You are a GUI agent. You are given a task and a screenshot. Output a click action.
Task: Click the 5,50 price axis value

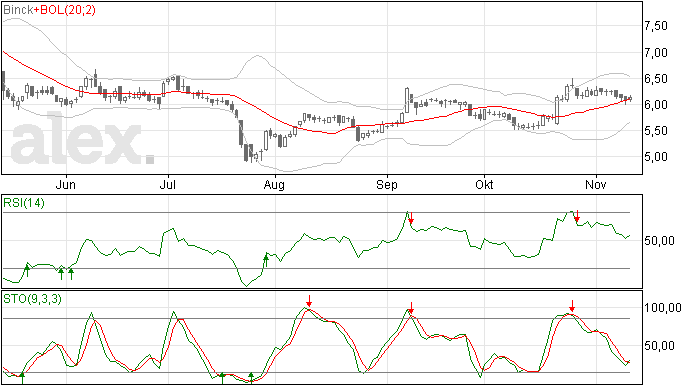pos(656,131)
